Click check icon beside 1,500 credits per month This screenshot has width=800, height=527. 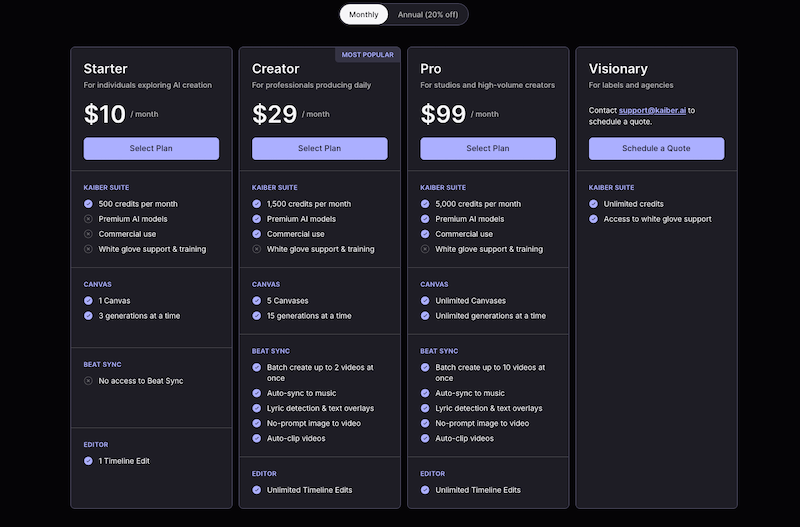pyautogui.click(x=257, y=204)
